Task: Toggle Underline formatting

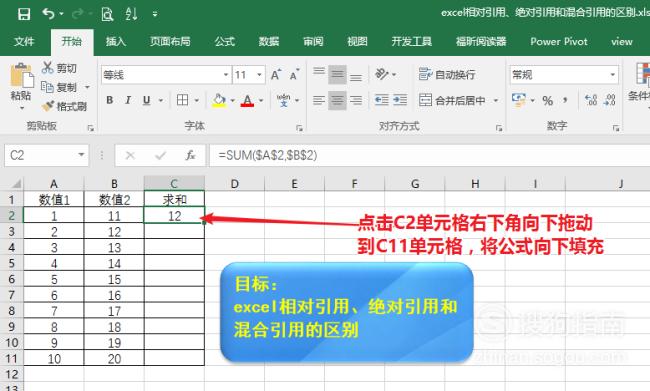Action: tap(146, 100)
